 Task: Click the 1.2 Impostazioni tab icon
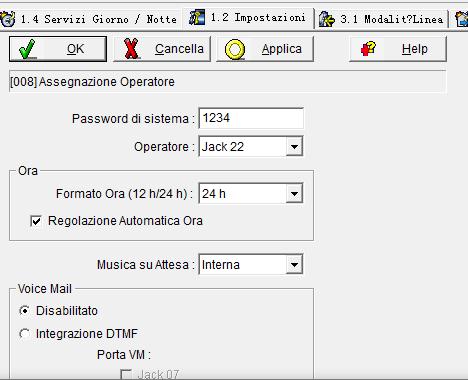pyautogui.click(x=197, y=17)
